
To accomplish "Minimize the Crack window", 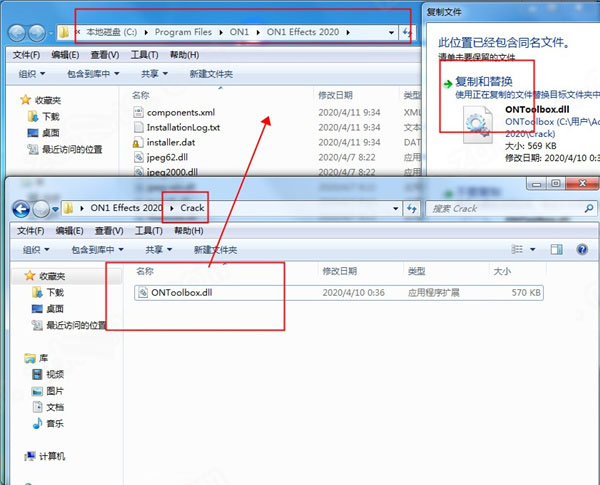I will coord(536,184).
